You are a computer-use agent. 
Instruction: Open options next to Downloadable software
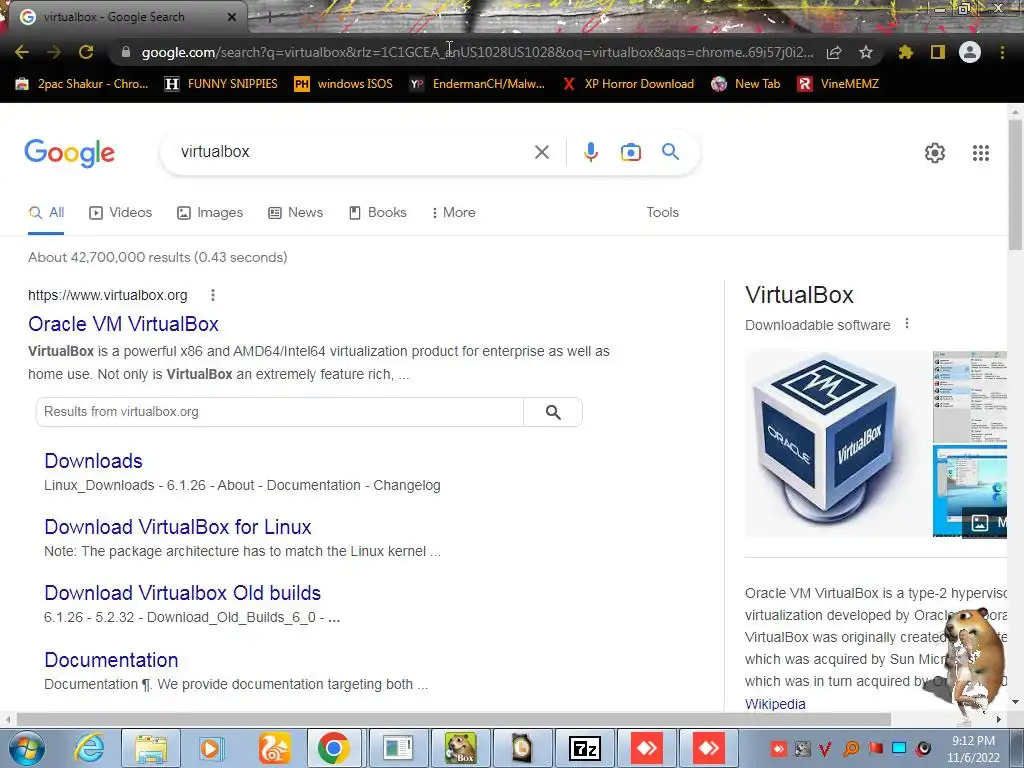tap(906, 324)
